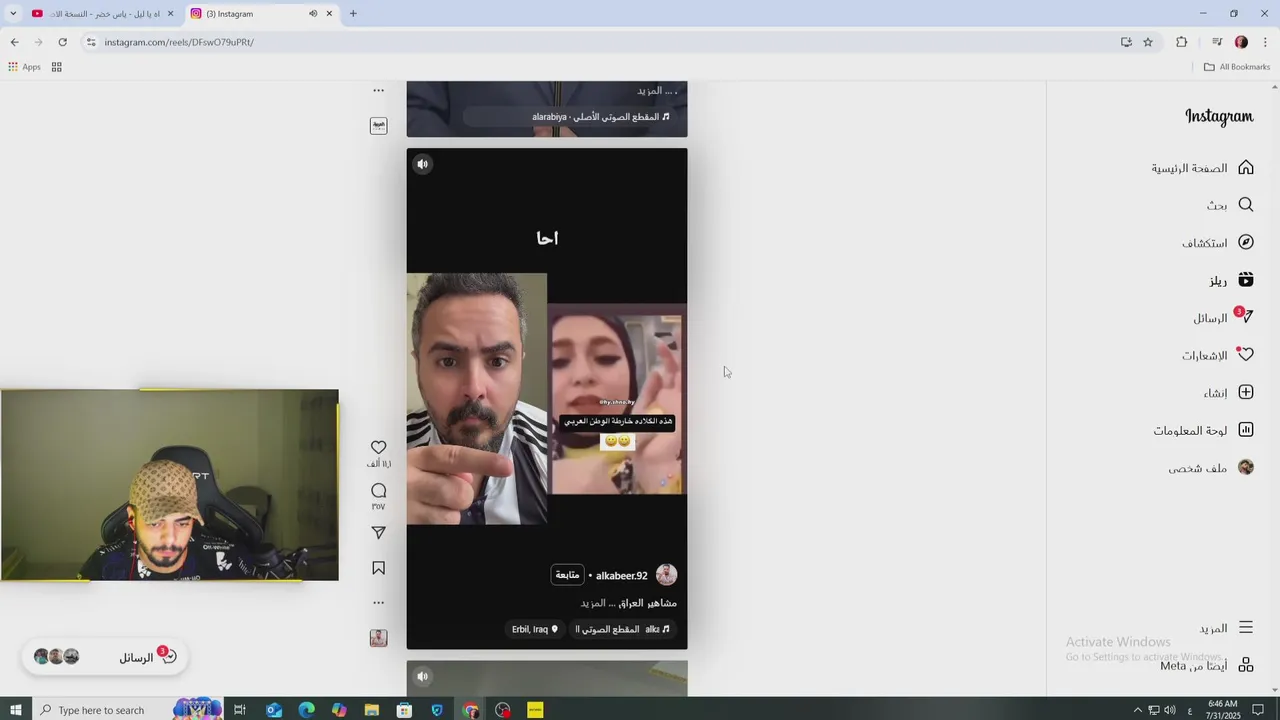Open the original audio link on the alkabeer.92 reel
The width and height of the screenshot is (1280, 720).
[623, 629]
